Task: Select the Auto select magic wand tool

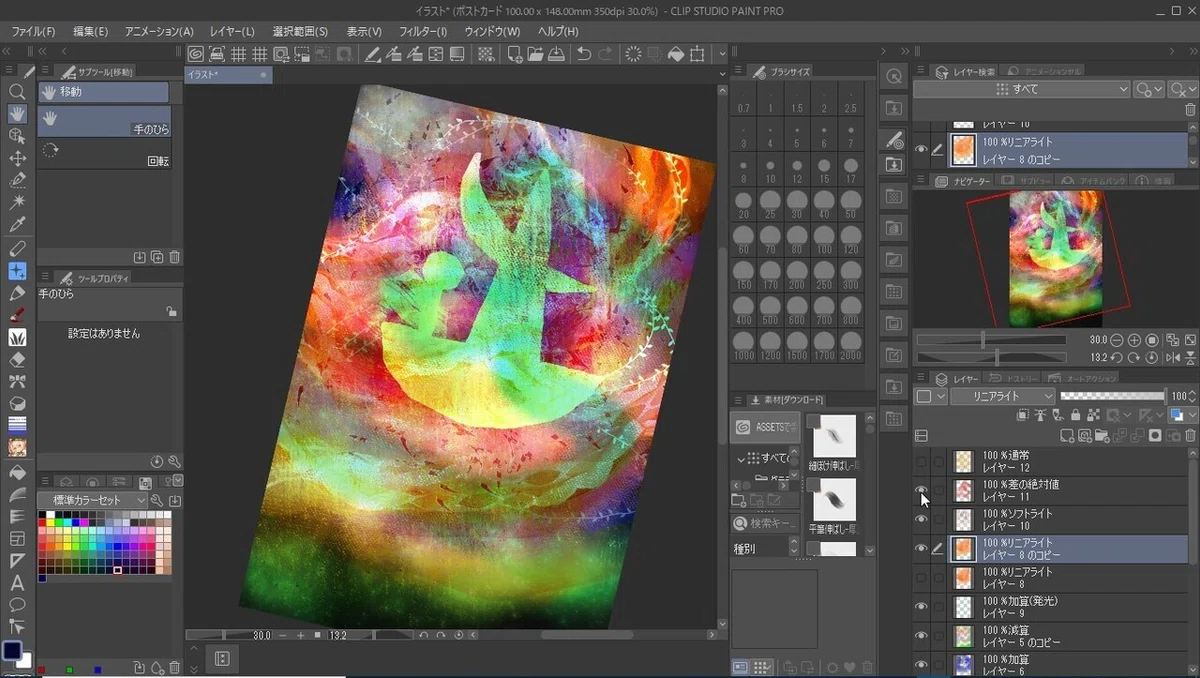Action: 17,203
